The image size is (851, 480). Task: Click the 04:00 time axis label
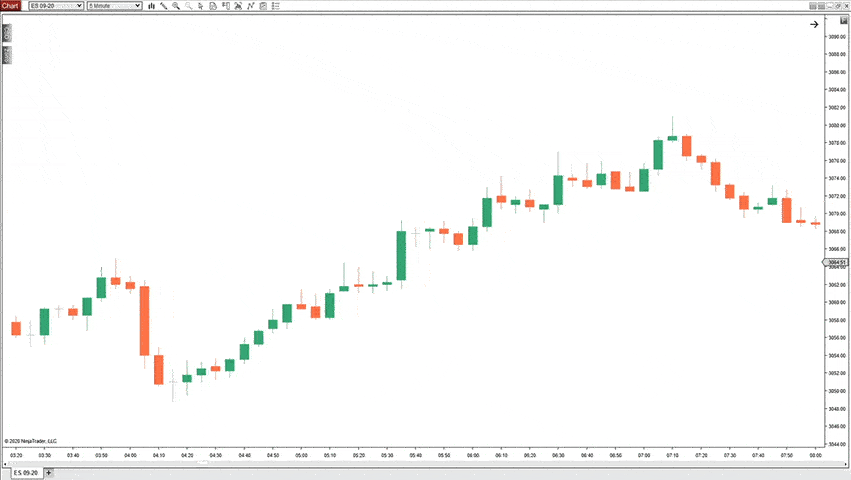tap(130, 456)
